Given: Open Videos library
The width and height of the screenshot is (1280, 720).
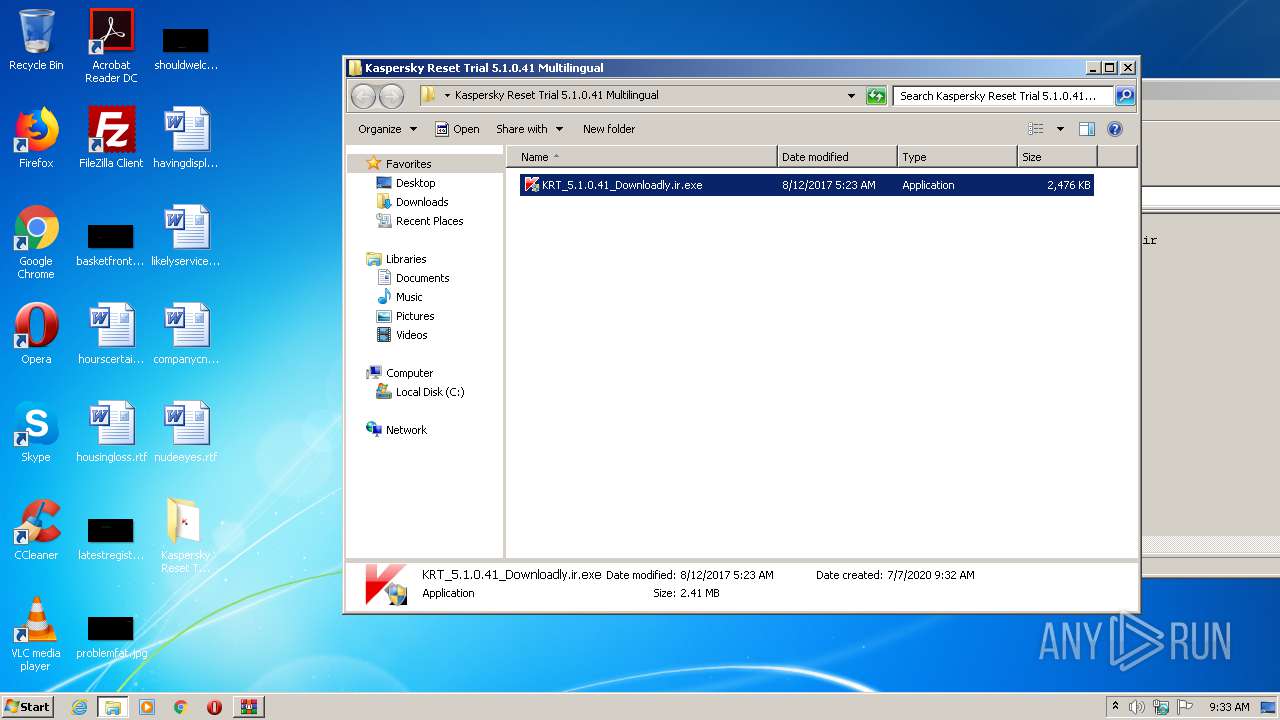Looking at the screenshot, I should tap(402, 335).
